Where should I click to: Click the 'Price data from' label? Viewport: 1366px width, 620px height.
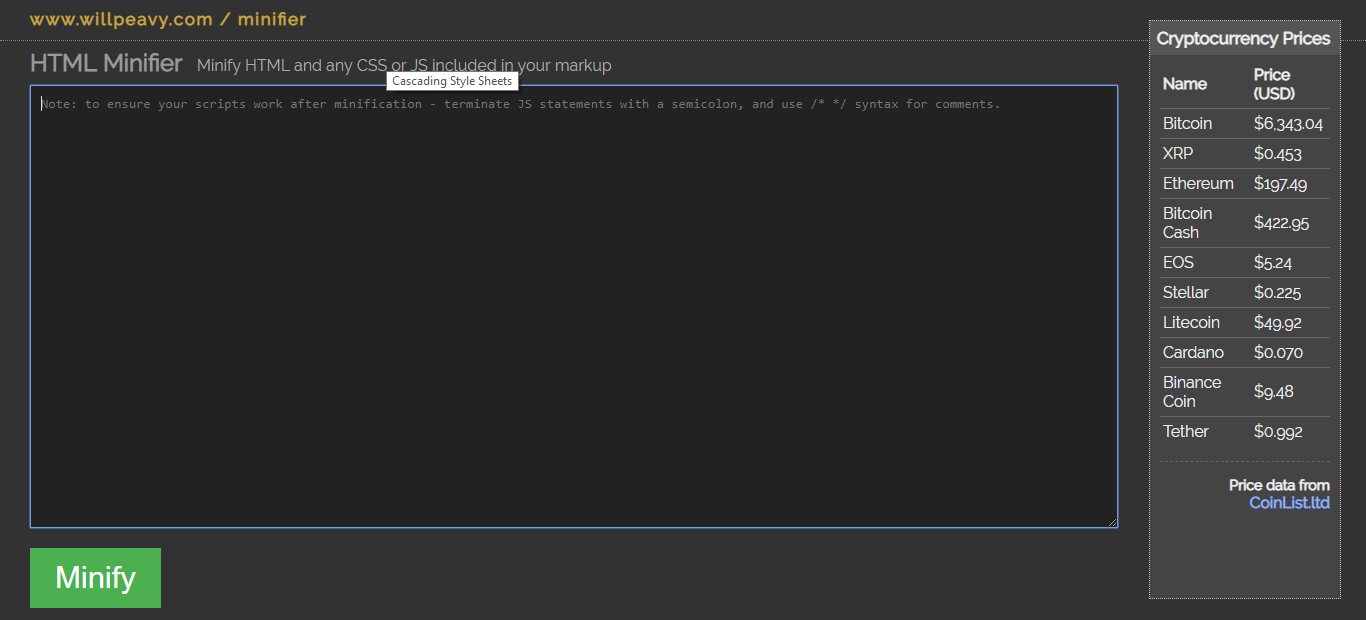[x=1279, y=485]
